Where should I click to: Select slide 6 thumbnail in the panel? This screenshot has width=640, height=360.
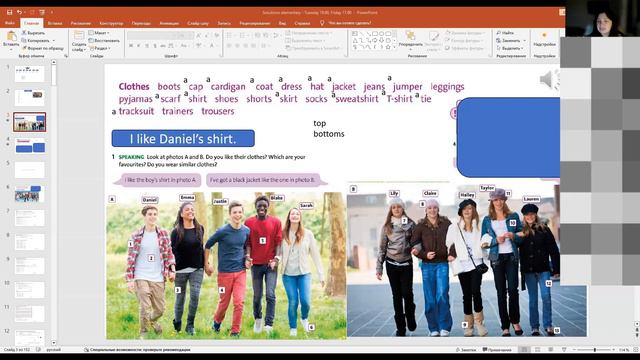(29, 194)
